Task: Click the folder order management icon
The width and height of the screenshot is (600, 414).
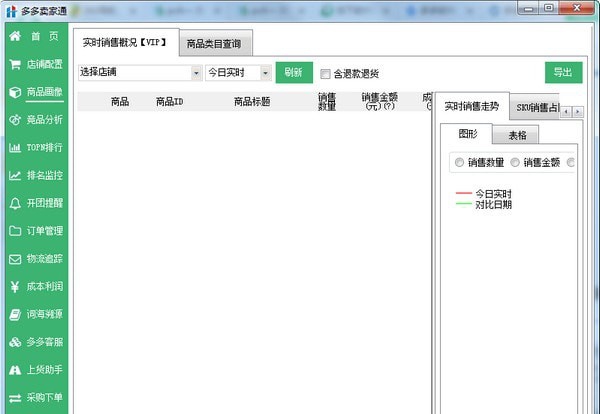Action: pyautogui.click(x=15, y=231)
